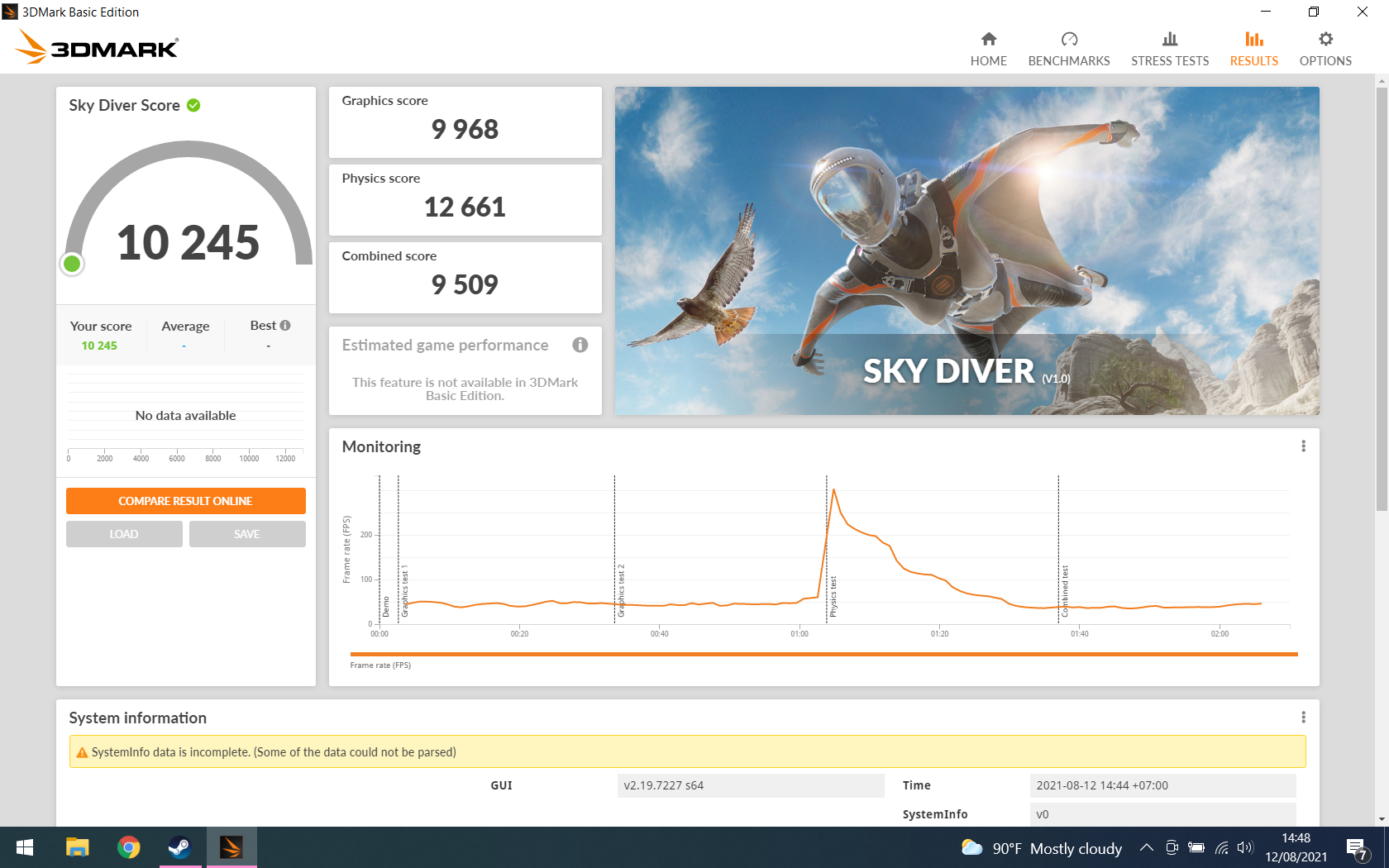This screenshot has width=1389, height=868.
Task: Click the 3DMark taskbar icon
Action: [x=231, y=847]
